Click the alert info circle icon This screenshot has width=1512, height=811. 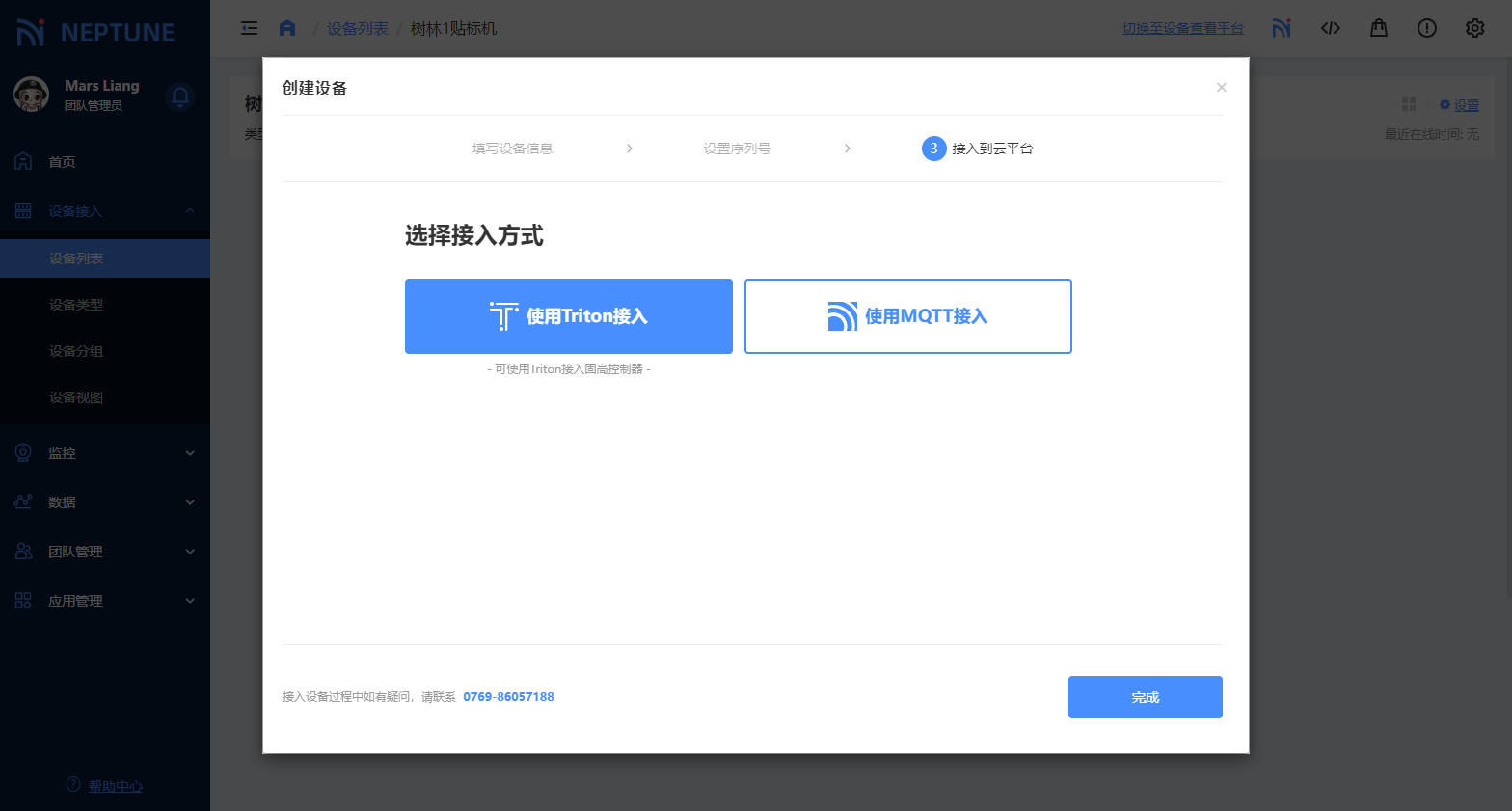[x=1426, y=28]
